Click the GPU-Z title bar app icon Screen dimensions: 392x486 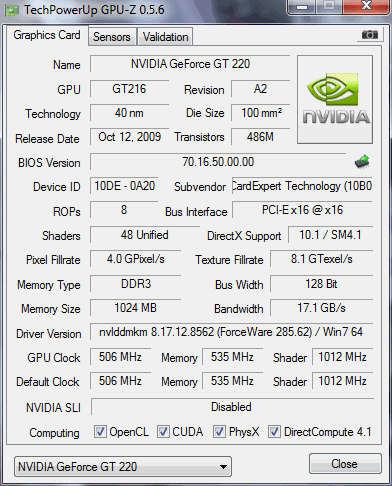(x=12, y=11)
